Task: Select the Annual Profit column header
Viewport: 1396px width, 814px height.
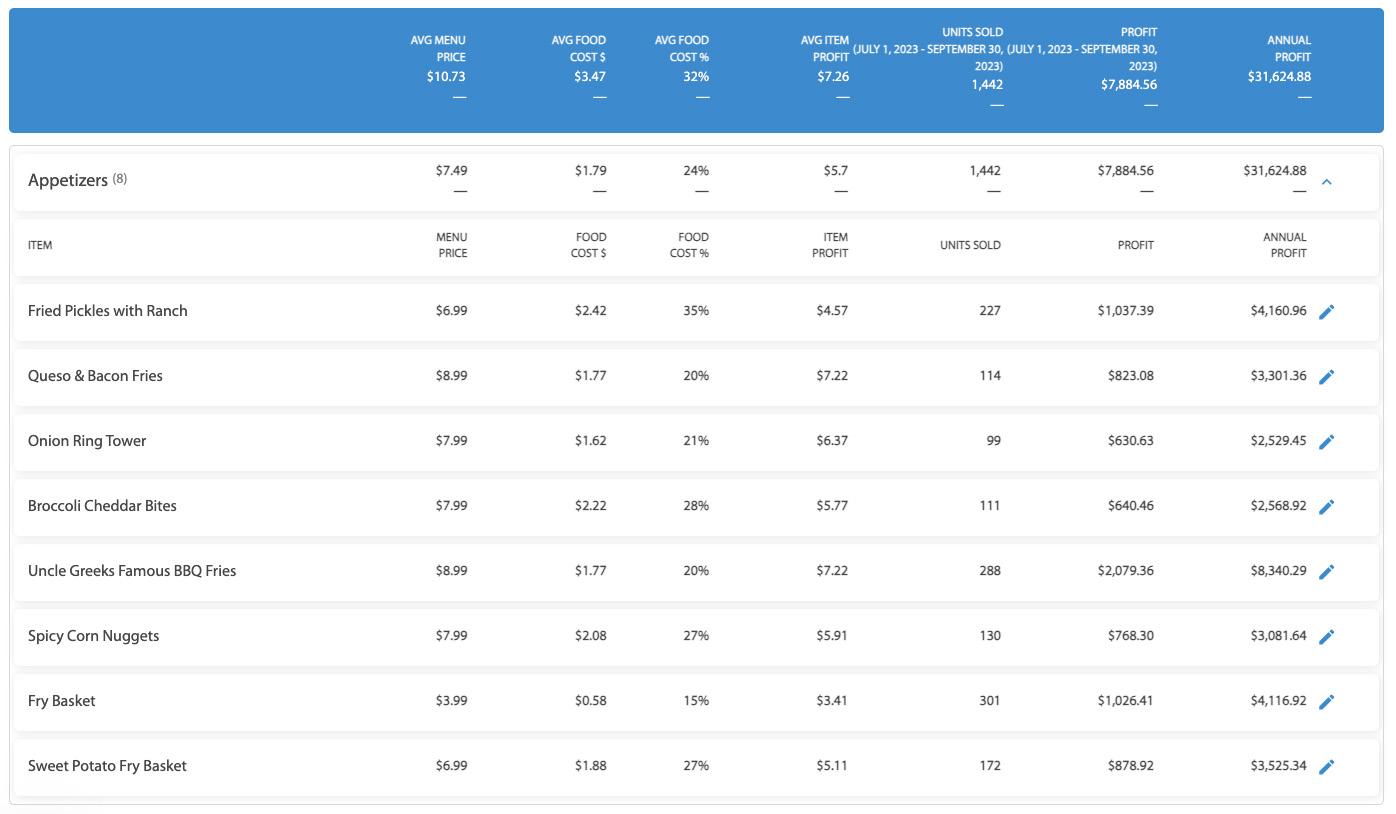Action: pyautogui.click(x=1284, y=245)
